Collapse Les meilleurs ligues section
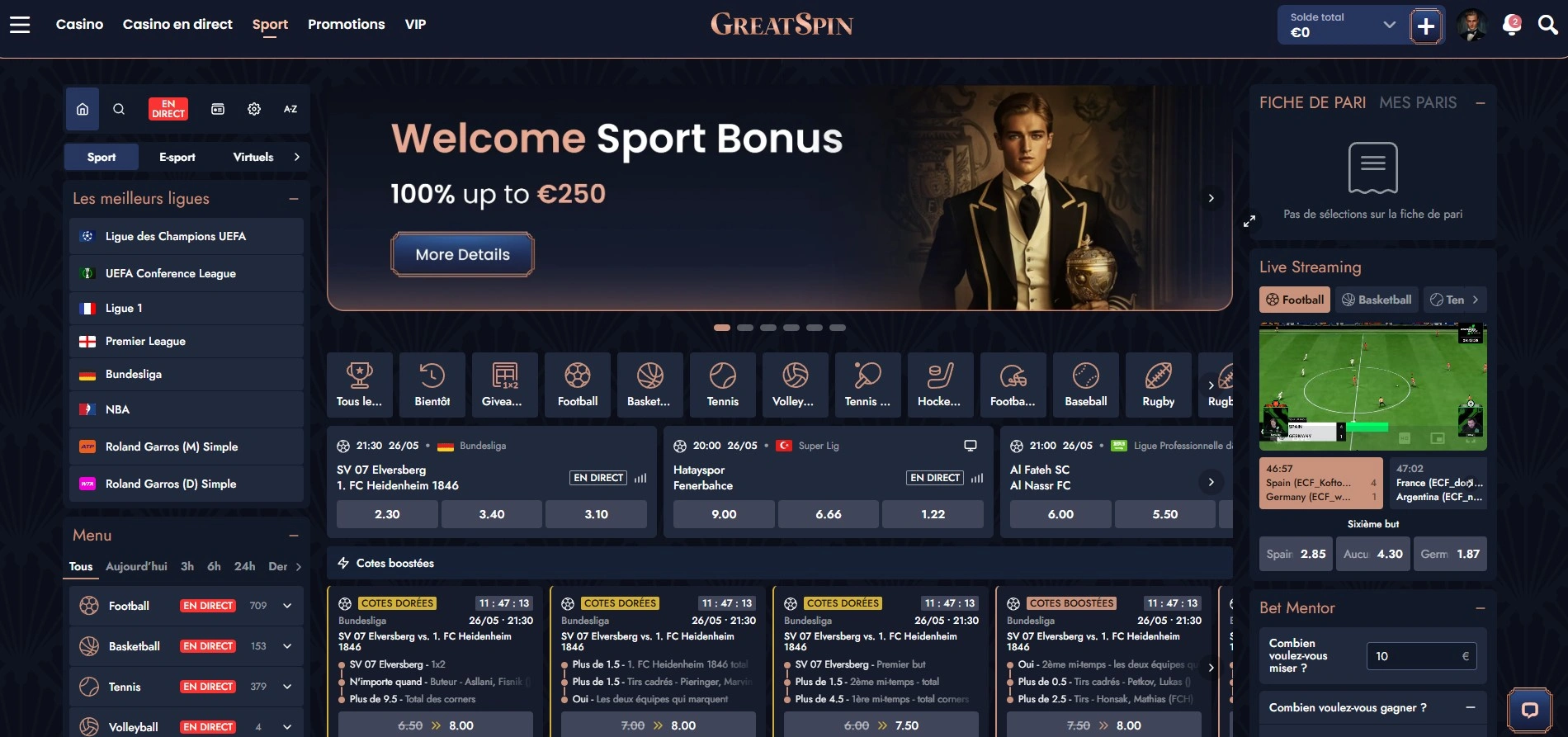 (294, 199)
